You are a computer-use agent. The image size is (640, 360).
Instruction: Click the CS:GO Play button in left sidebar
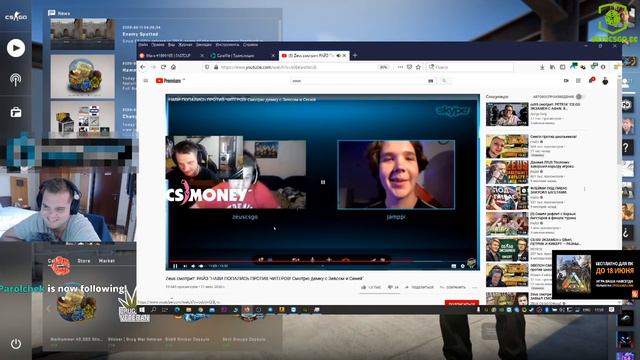pos(16,48)
